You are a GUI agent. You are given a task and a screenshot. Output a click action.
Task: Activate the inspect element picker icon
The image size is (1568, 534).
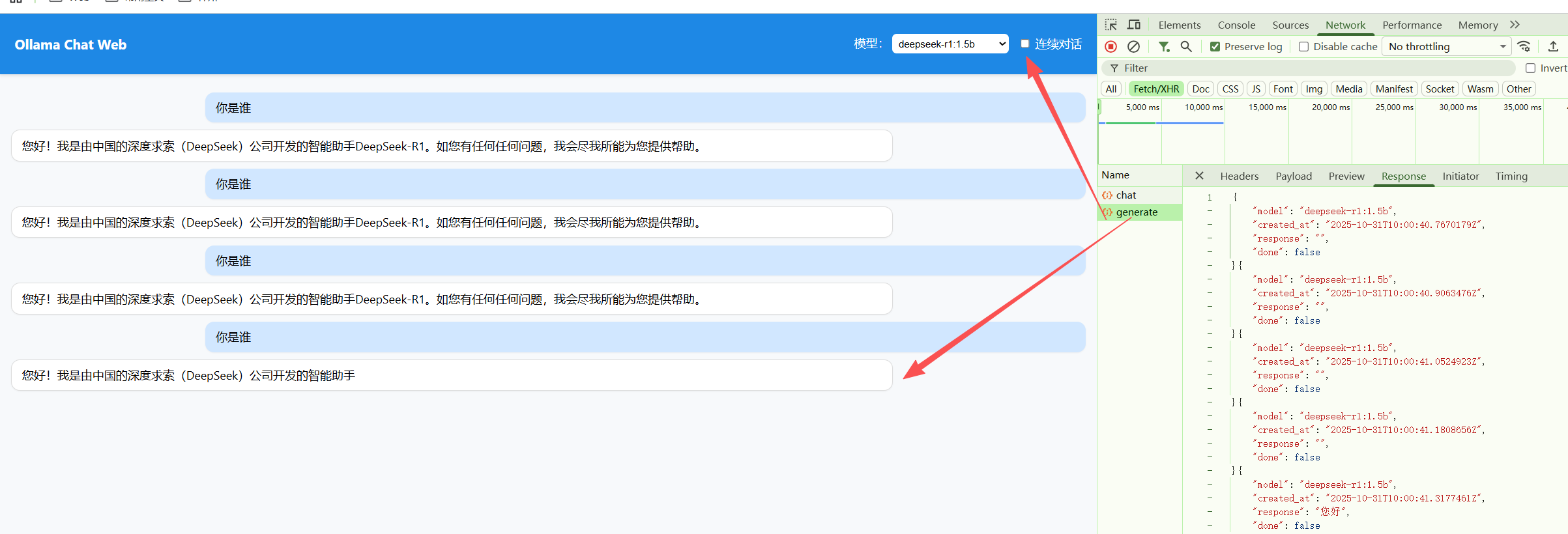click(1111, 25)
